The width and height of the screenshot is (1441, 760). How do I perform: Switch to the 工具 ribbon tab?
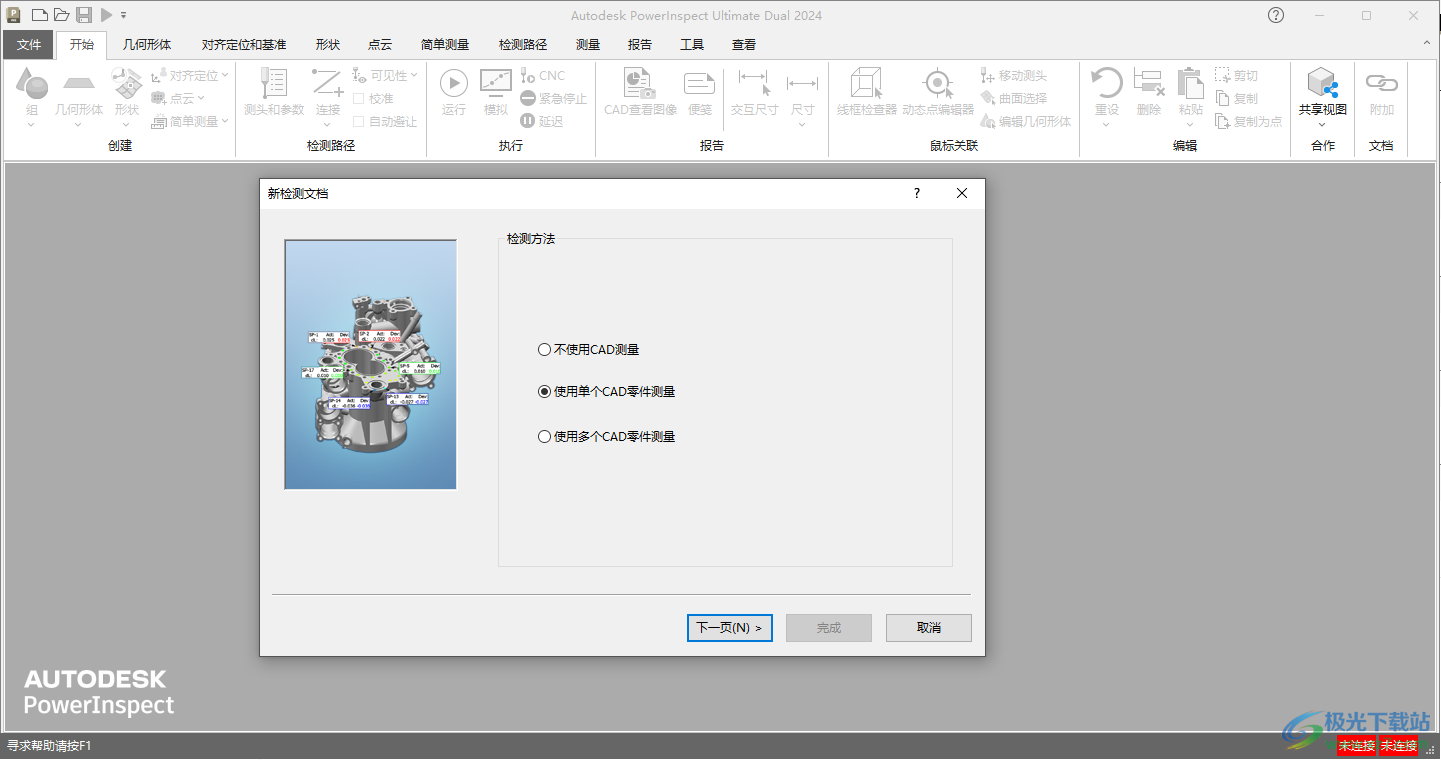tap(692, 45)
